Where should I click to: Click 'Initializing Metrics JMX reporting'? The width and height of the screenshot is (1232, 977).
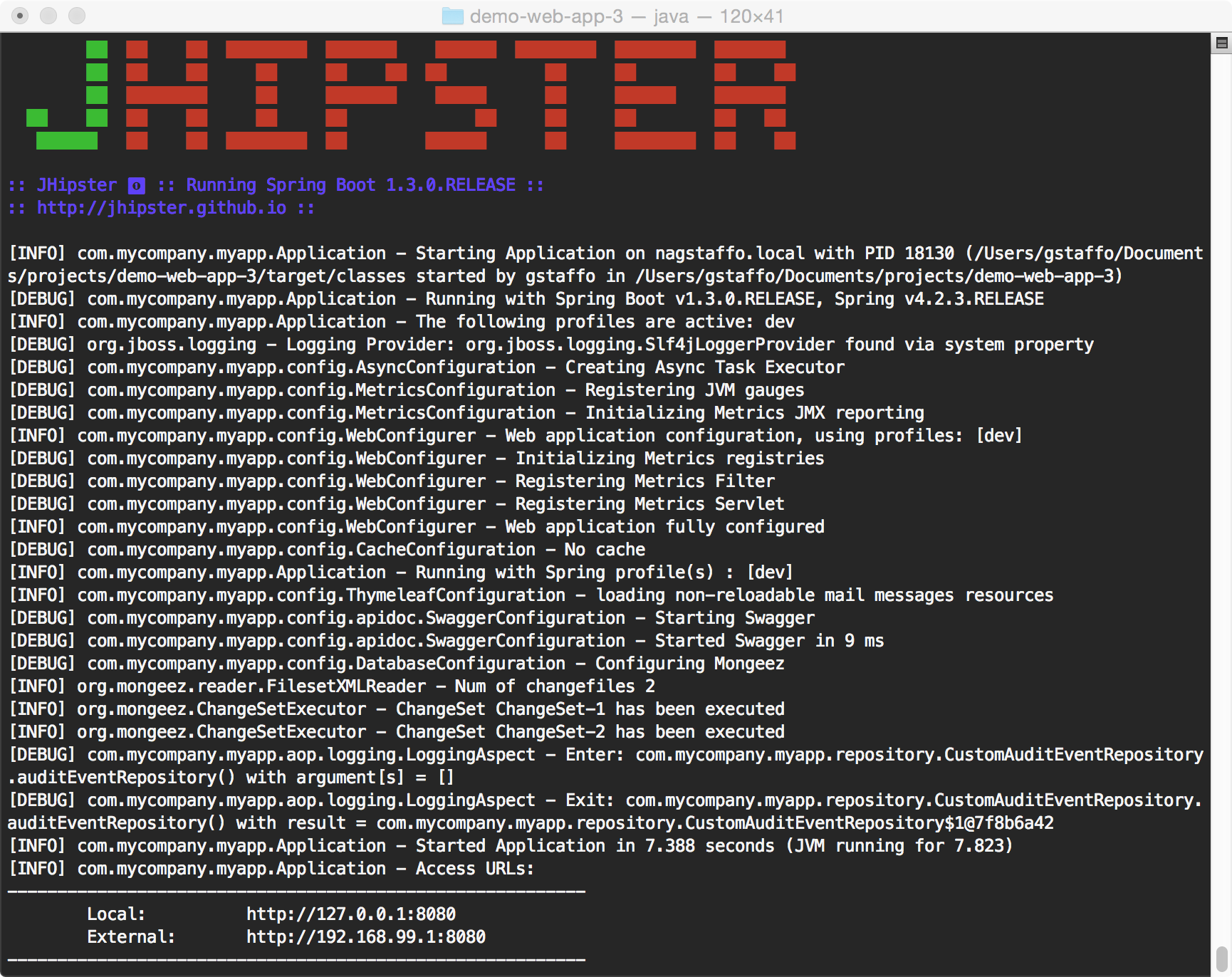(755, 413)
